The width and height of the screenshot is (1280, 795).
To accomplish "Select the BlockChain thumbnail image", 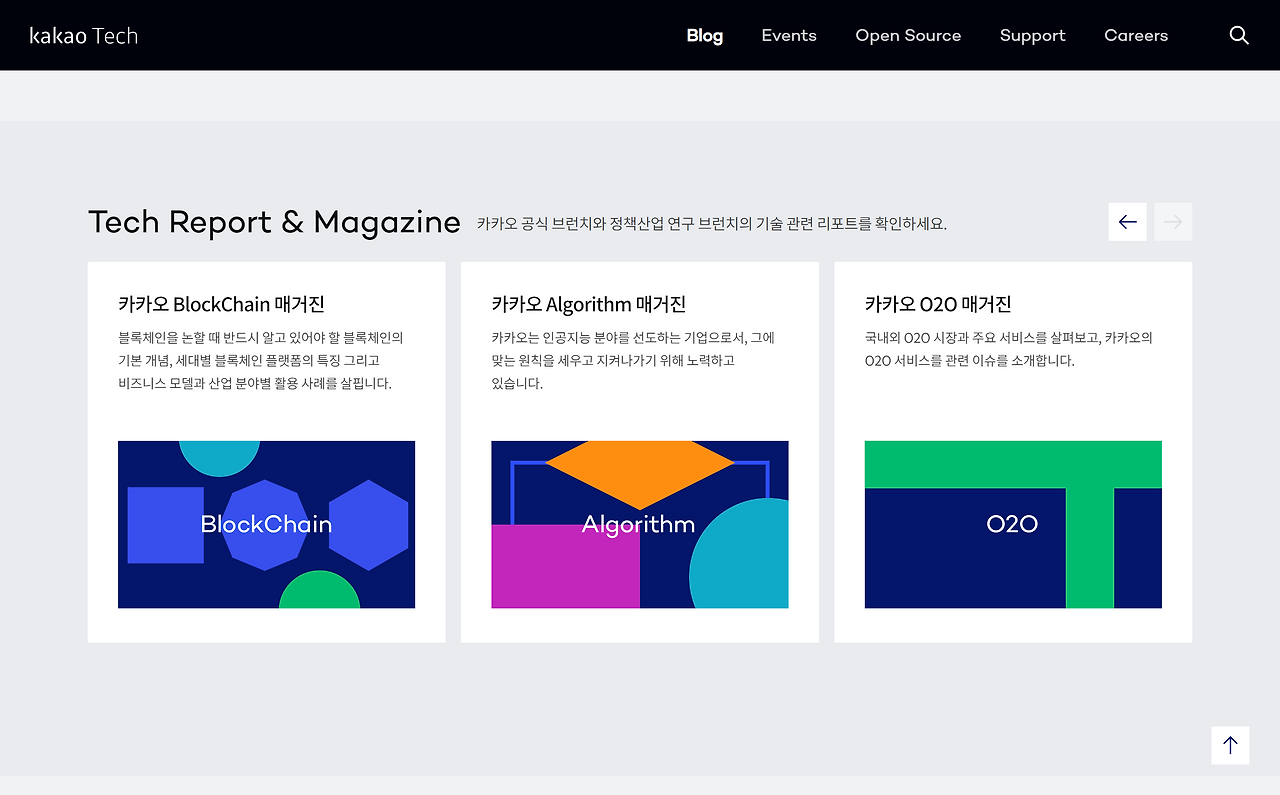I will click(266, 524).
